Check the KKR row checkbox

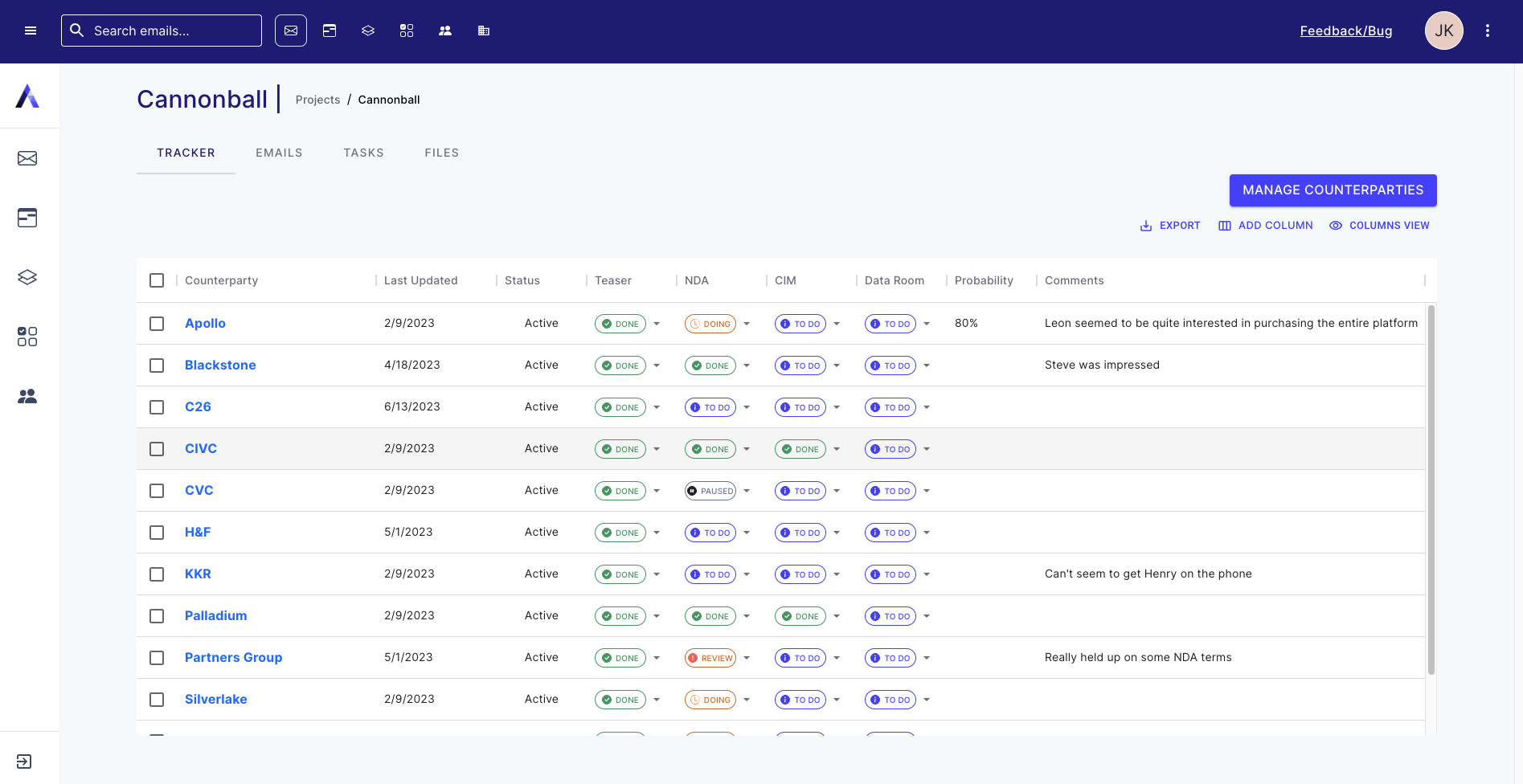click(x=157, y=574)
